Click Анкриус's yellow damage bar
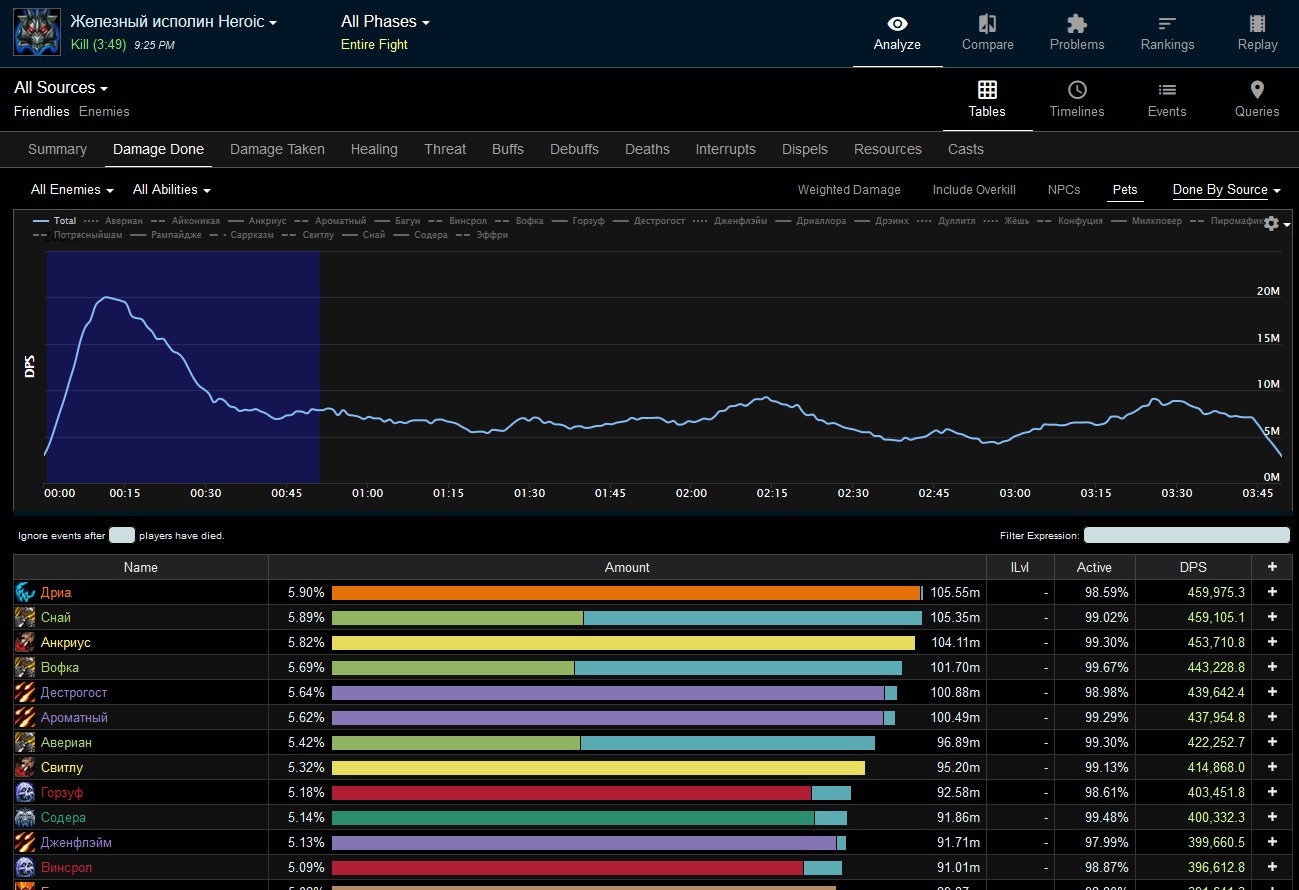 click(x=623, y=642)
